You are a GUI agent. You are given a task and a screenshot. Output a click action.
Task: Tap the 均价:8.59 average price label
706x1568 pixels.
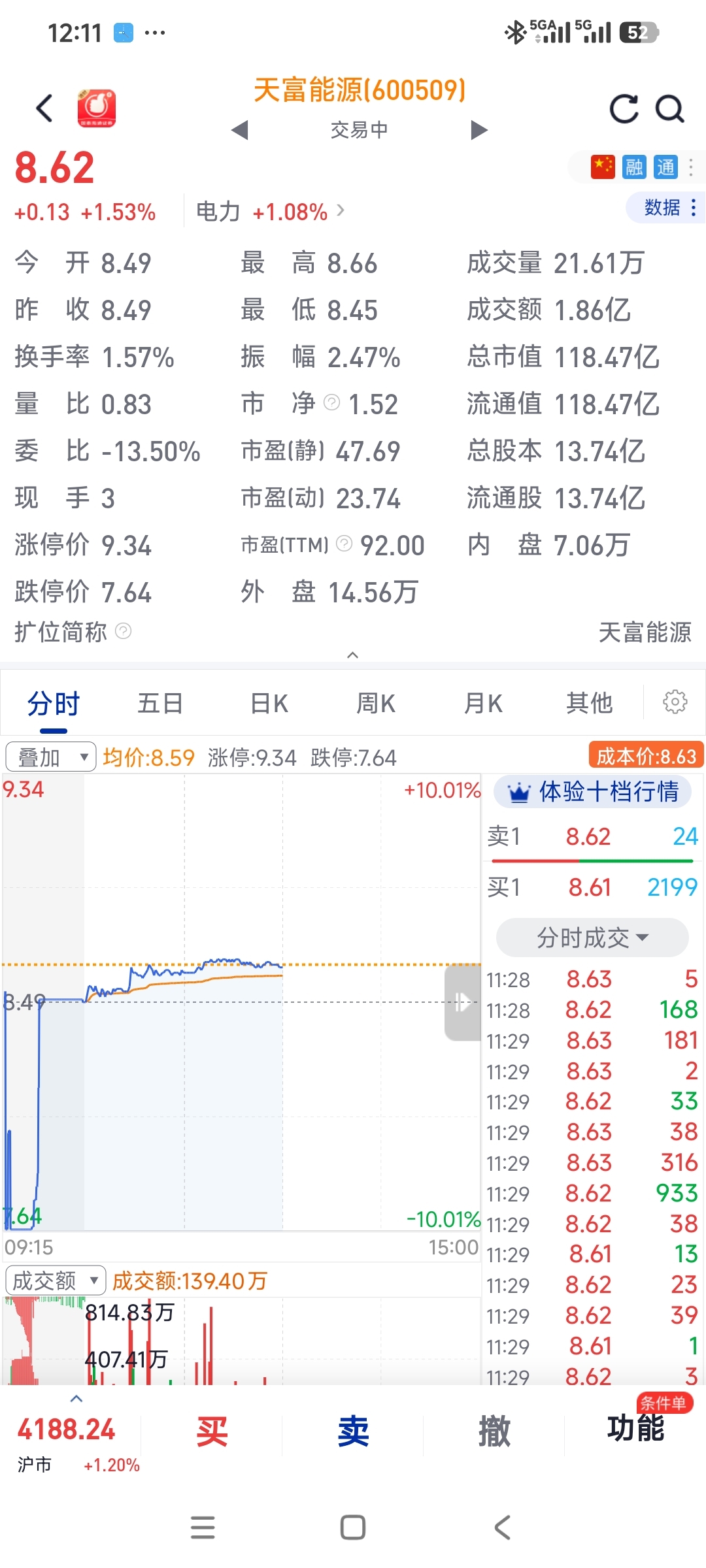tap(148, 758)
